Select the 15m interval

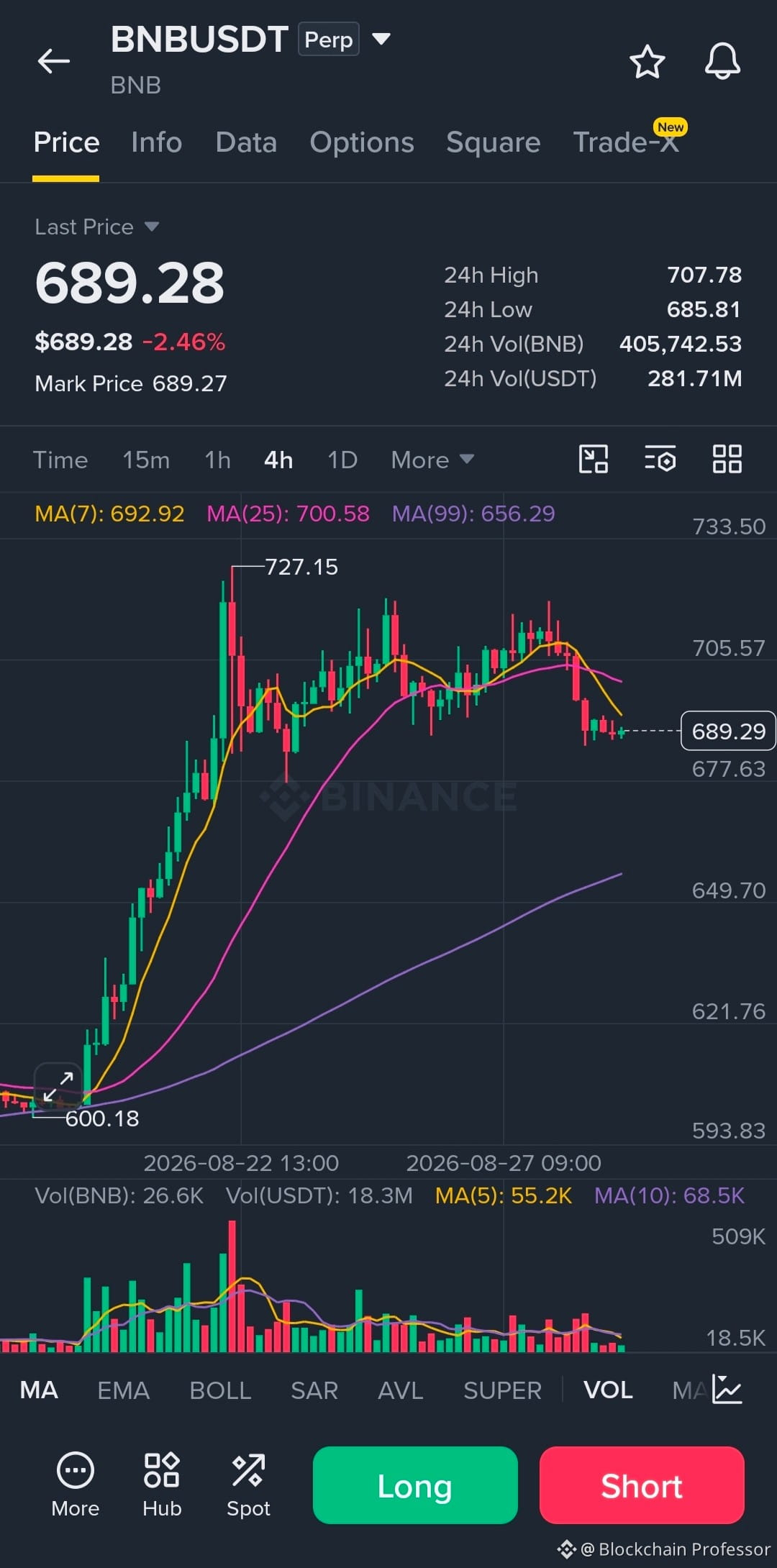[146, 460]
